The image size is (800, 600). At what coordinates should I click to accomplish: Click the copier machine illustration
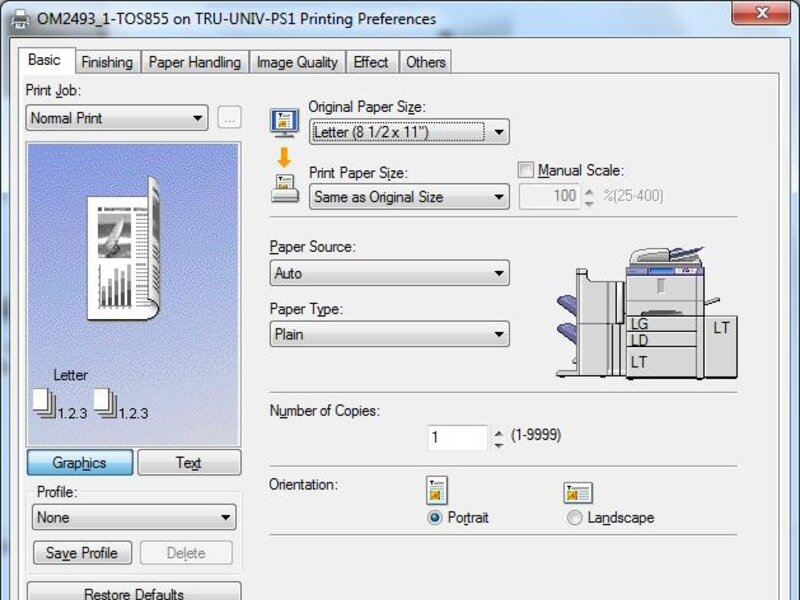tap(645, 312)
